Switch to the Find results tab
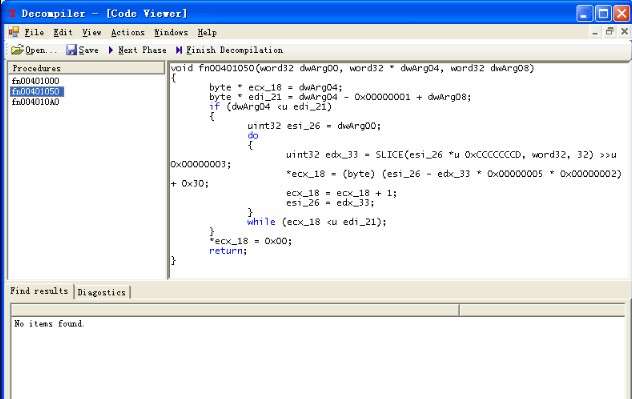The width and height of the screenshot is (632, 399). 39,291
